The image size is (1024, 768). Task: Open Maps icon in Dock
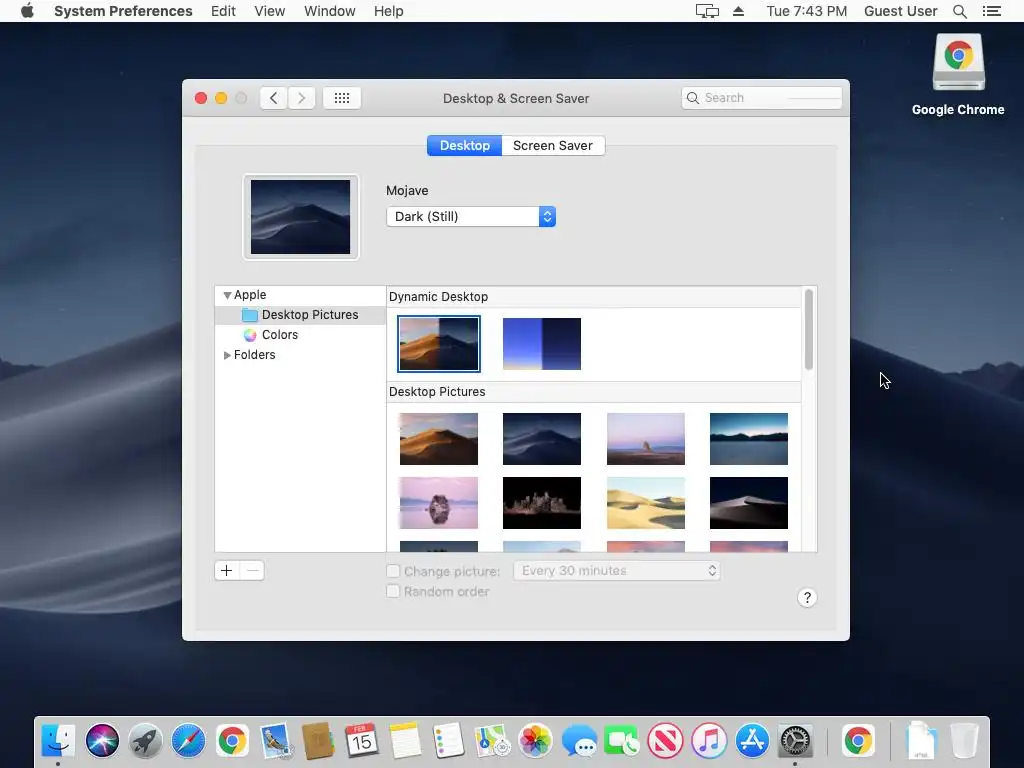coord(492,741)
